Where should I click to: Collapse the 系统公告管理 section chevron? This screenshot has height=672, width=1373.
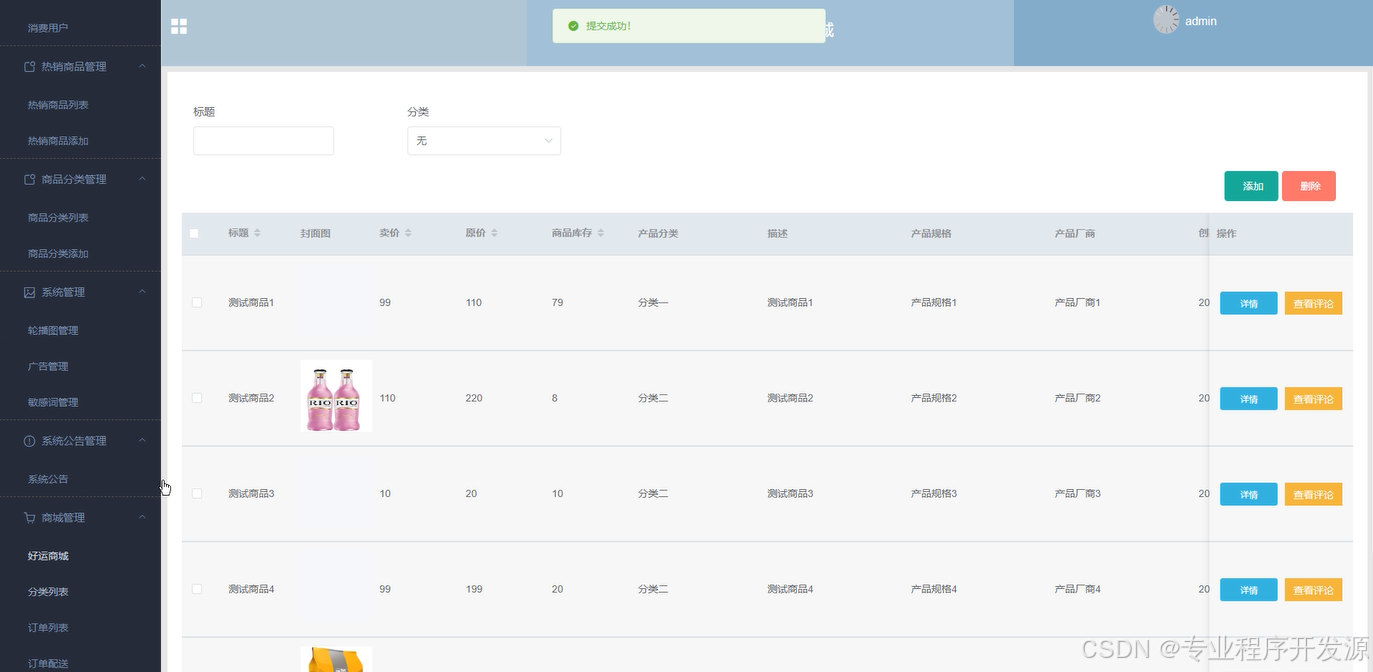click(142, 441)
